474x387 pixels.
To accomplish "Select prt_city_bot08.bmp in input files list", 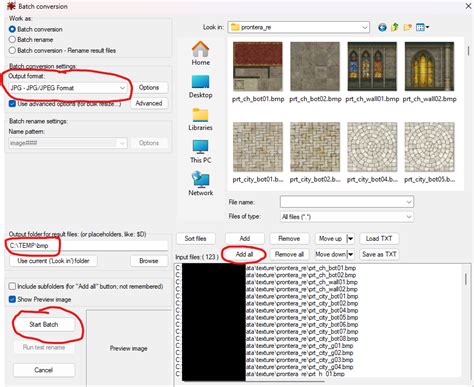I will (267, 339).
